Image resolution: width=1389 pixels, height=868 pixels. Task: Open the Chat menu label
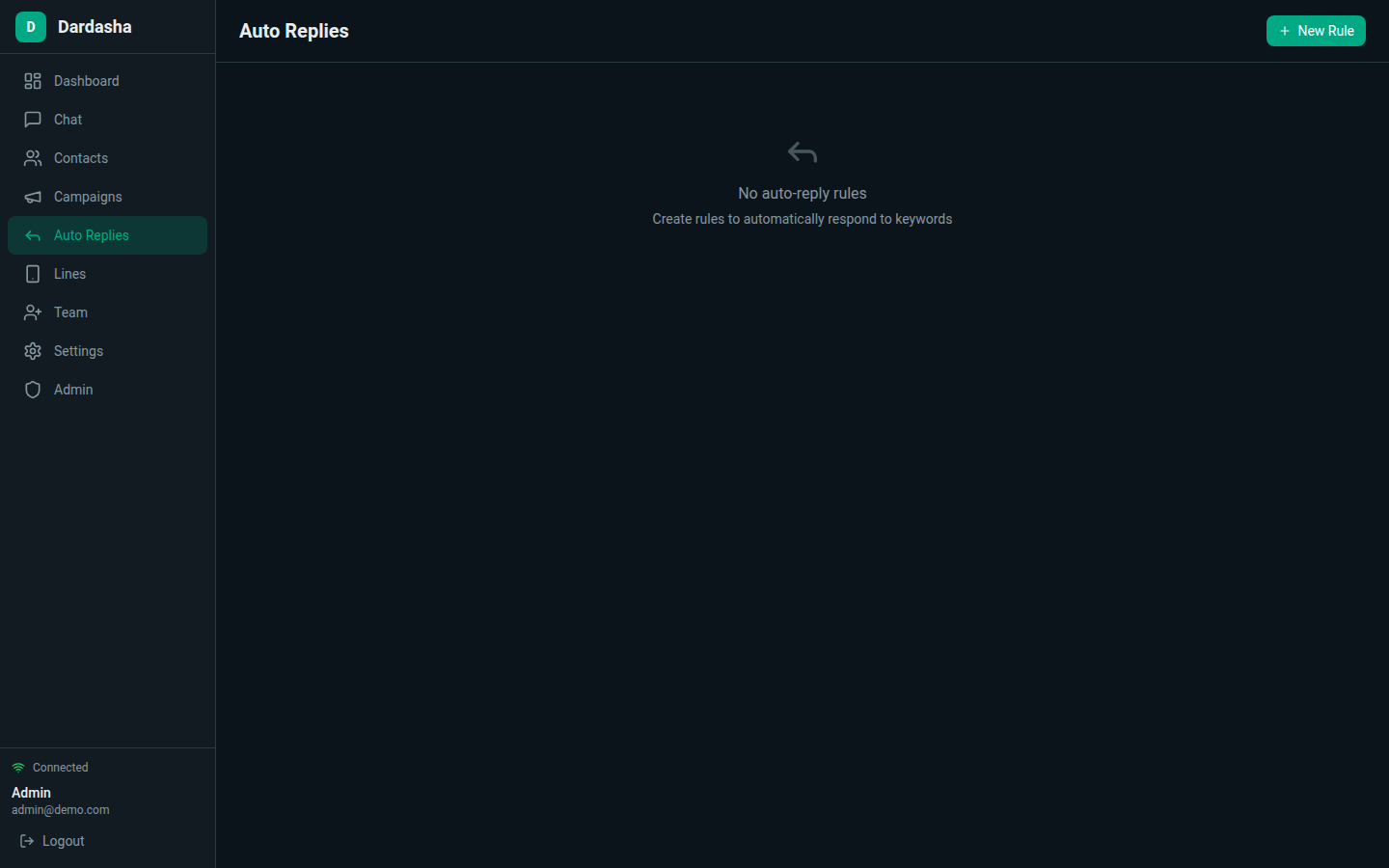(x=68, y=120)
